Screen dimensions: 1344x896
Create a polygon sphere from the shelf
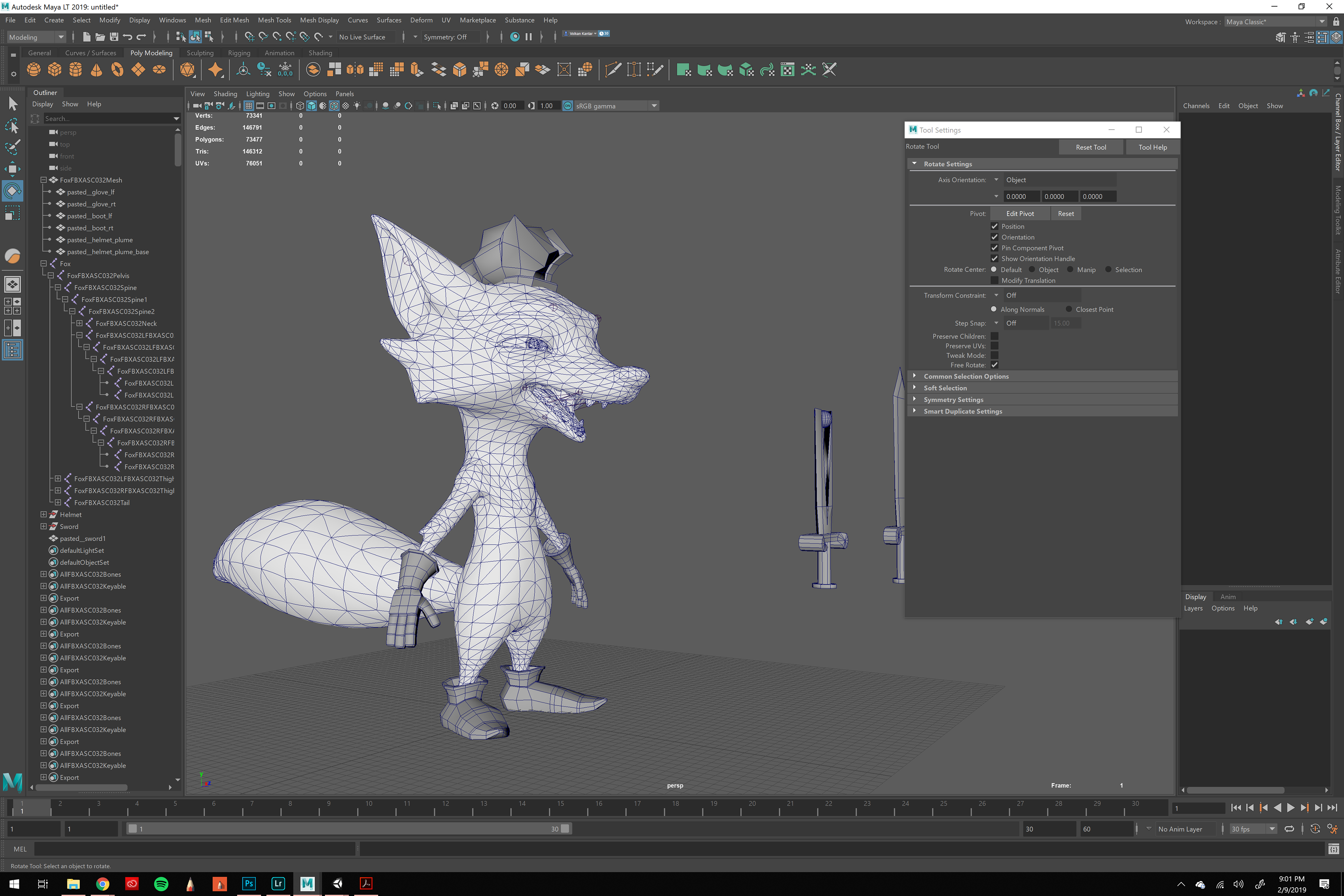pyautogui.click(x=34, y=70)
